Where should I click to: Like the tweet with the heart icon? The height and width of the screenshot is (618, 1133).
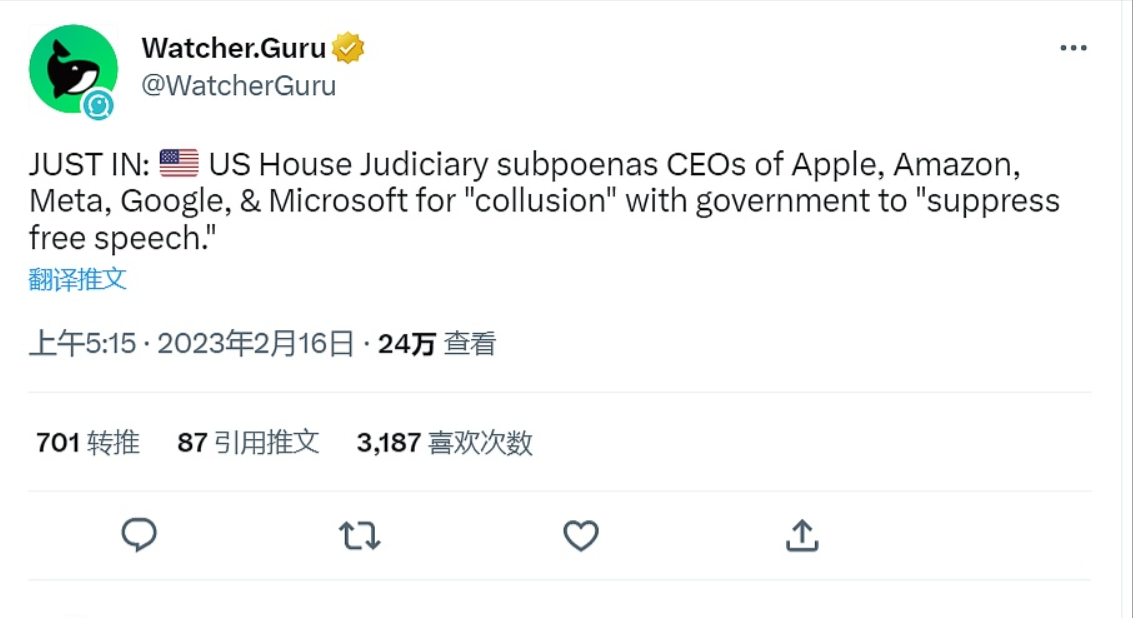tap(580, 536)
